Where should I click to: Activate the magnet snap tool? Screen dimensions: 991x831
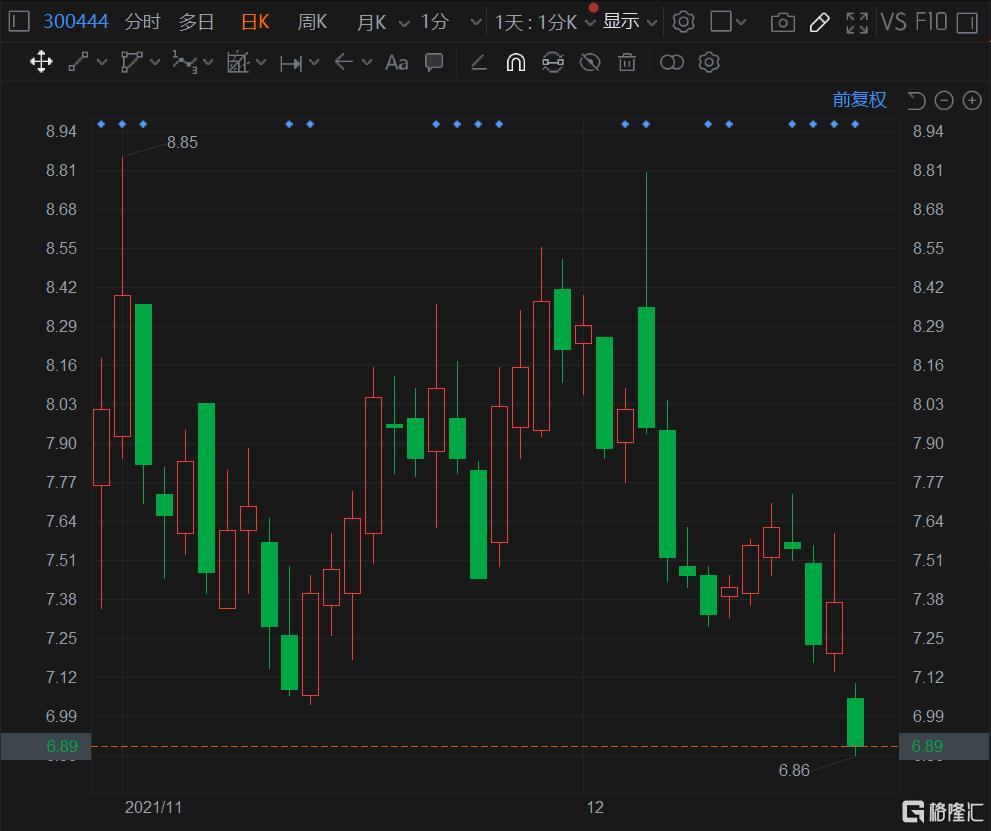[515, 62]
